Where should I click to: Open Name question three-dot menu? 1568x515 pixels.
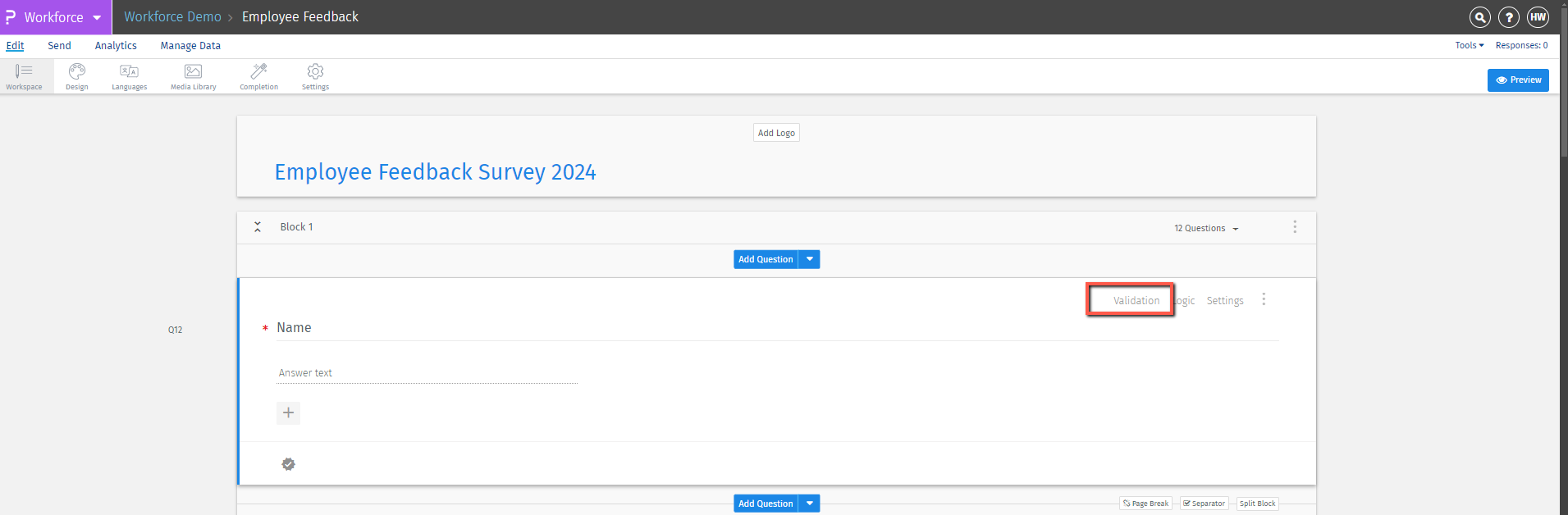(1264, 299)
